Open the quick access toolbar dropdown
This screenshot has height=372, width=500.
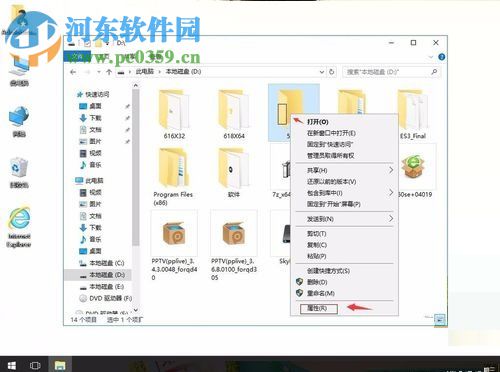click(108, 43)
